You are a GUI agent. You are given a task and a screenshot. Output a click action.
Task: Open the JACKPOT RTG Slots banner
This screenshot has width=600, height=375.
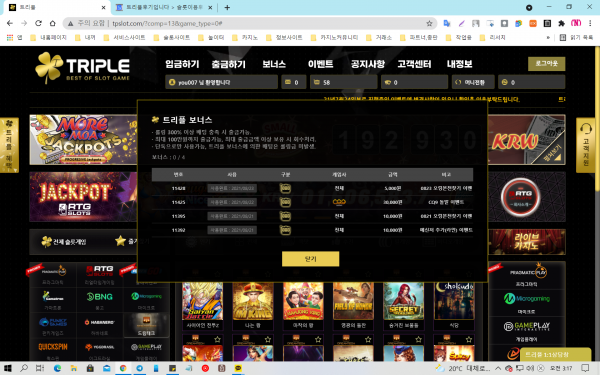[x=83, y=197]
